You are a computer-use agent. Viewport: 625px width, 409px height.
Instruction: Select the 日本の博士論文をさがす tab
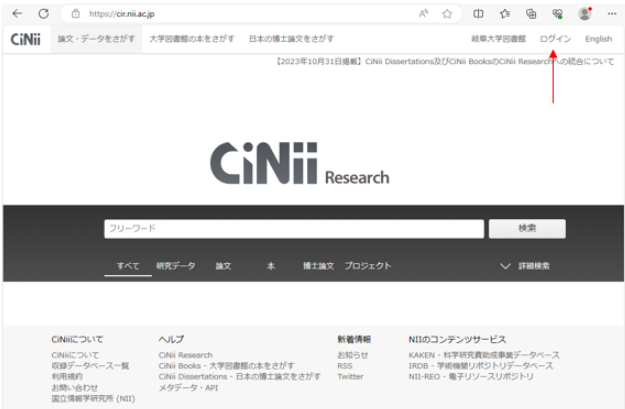291,39
